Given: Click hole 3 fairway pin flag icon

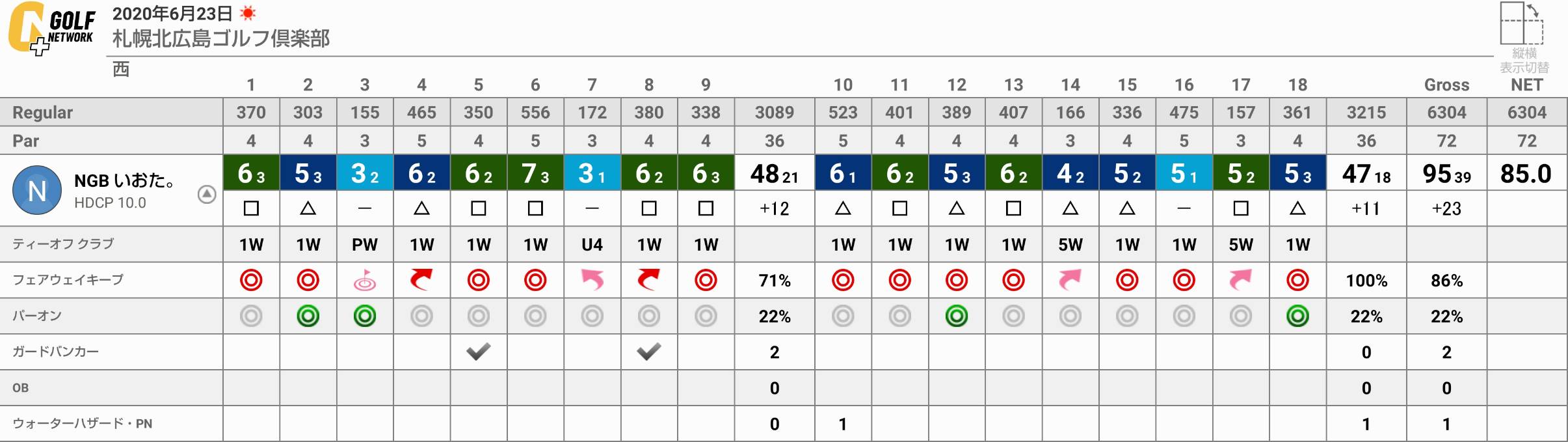Looking at the screenshot, I should pos(365,280).
